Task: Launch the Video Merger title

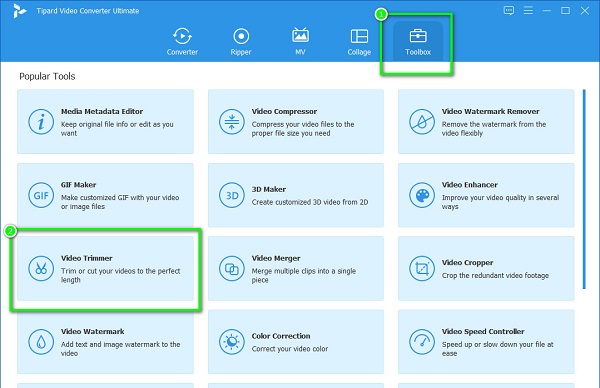Action: 276,258
